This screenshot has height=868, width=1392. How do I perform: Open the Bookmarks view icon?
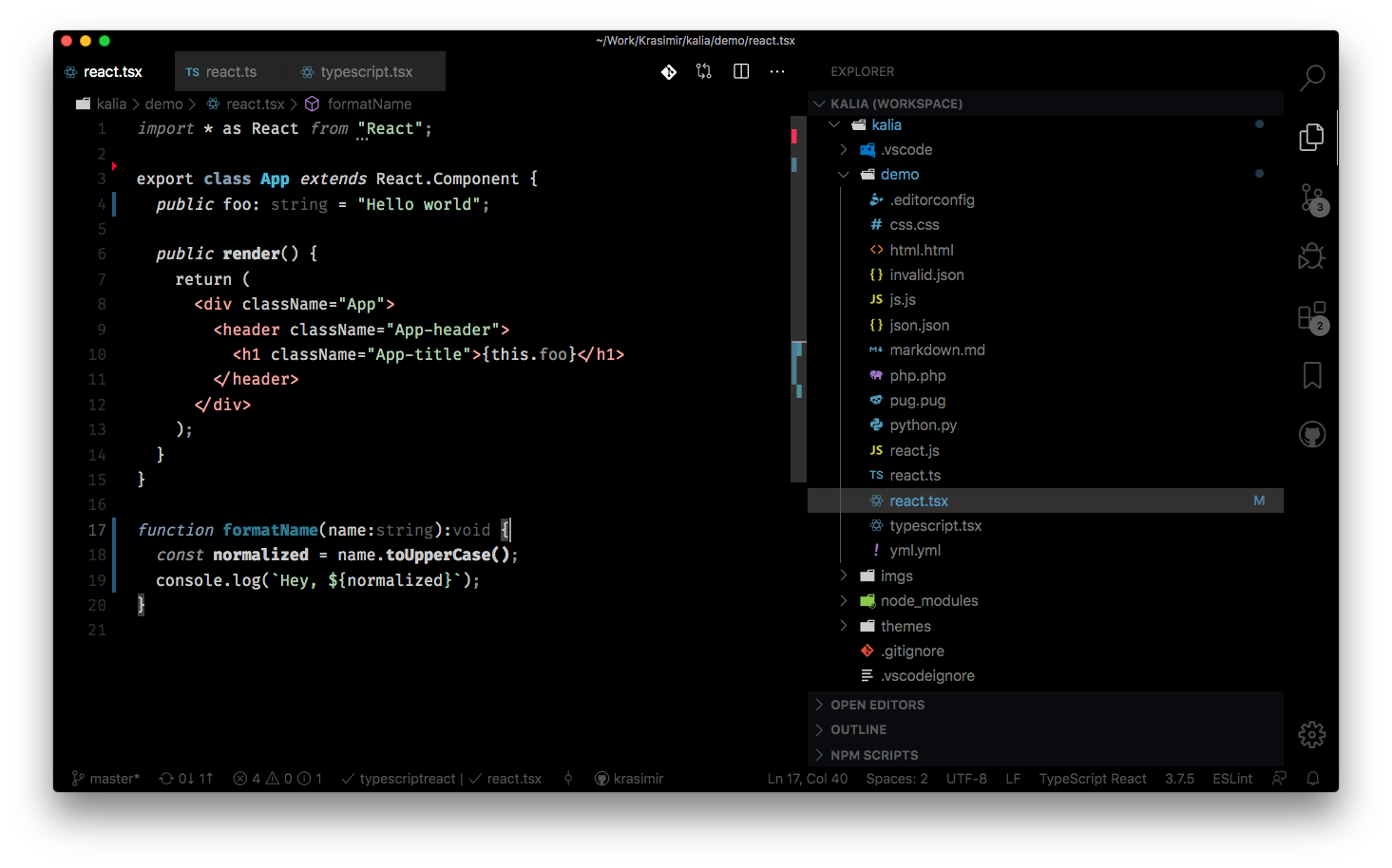coord(1312,376)
